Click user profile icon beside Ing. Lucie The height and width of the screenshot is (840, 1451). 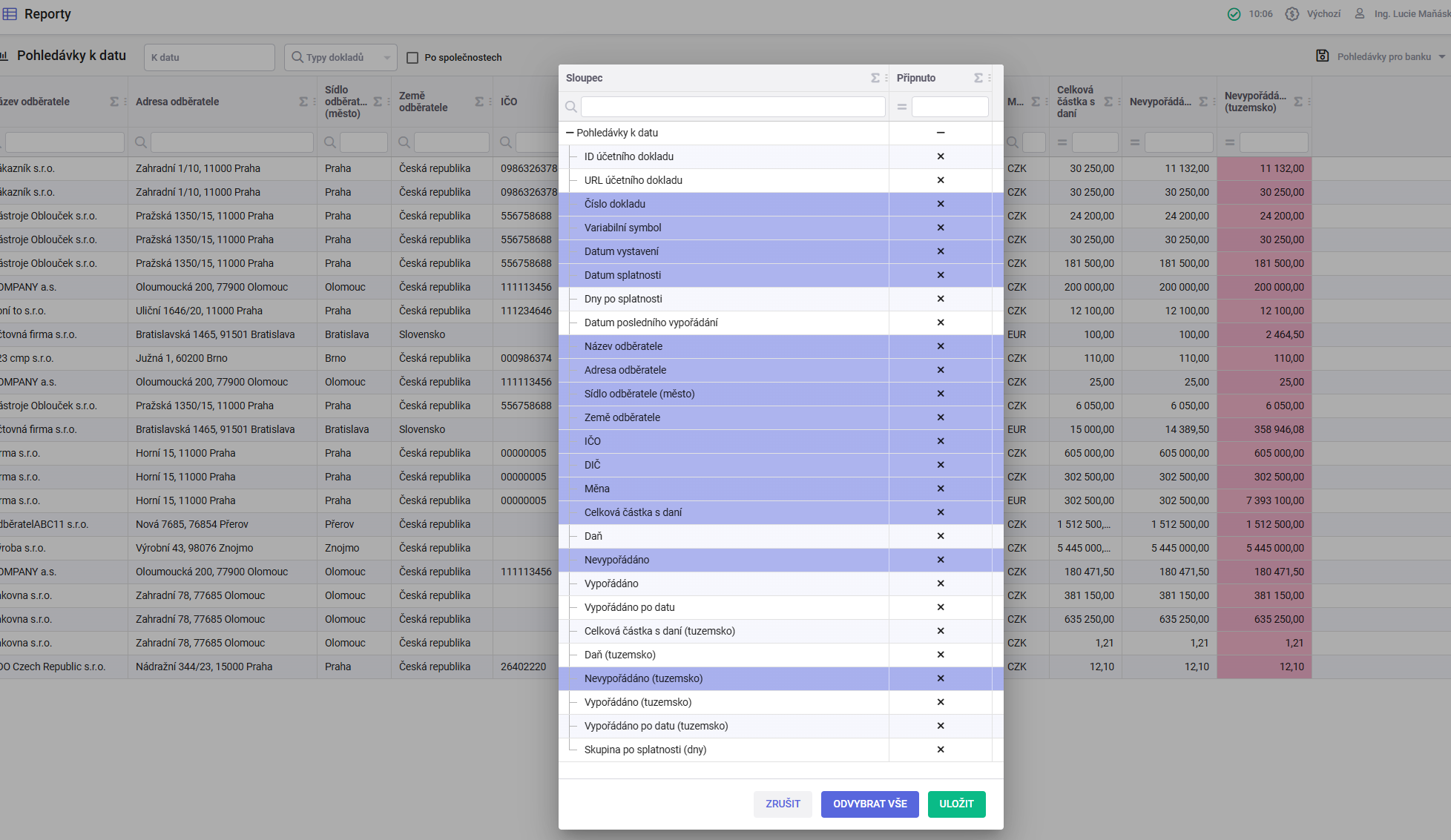coord(1359,14)
